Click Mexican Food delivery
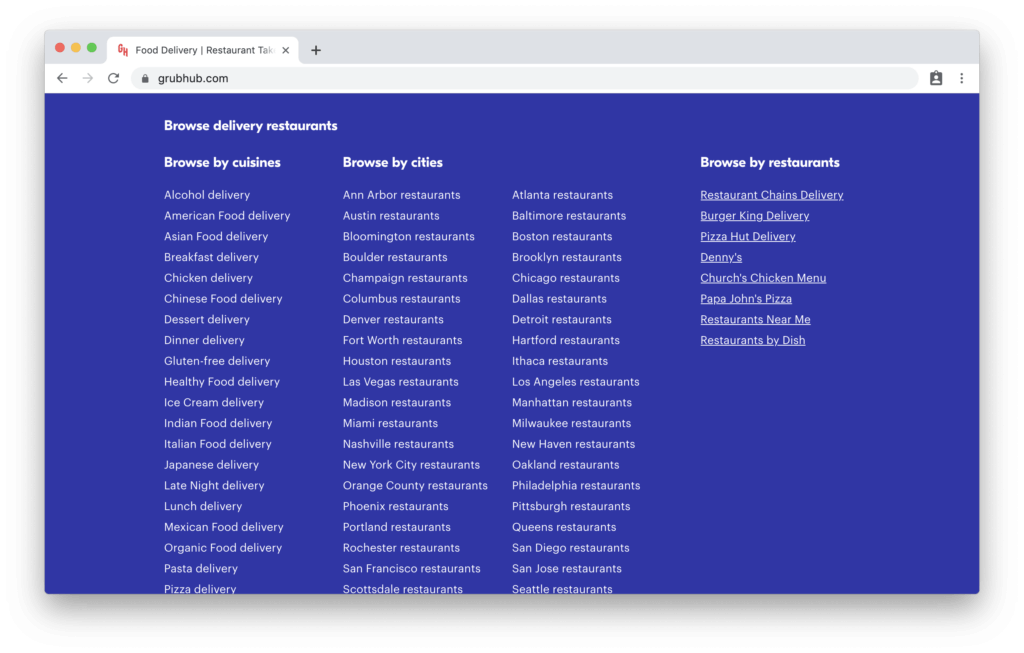The width and height of the screenshot is (1024, 653). coord(223,527)
